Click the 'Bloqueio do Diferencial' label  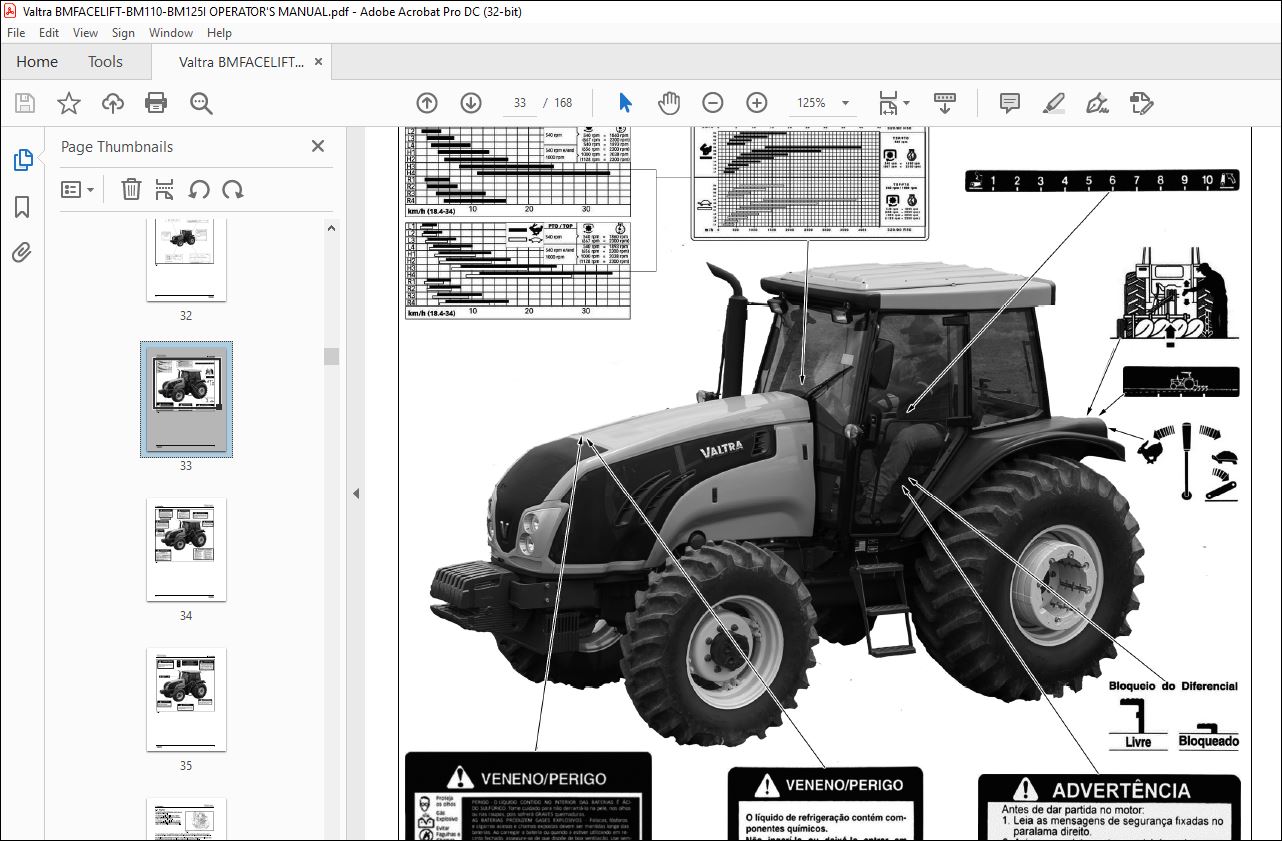point(1173,686)
